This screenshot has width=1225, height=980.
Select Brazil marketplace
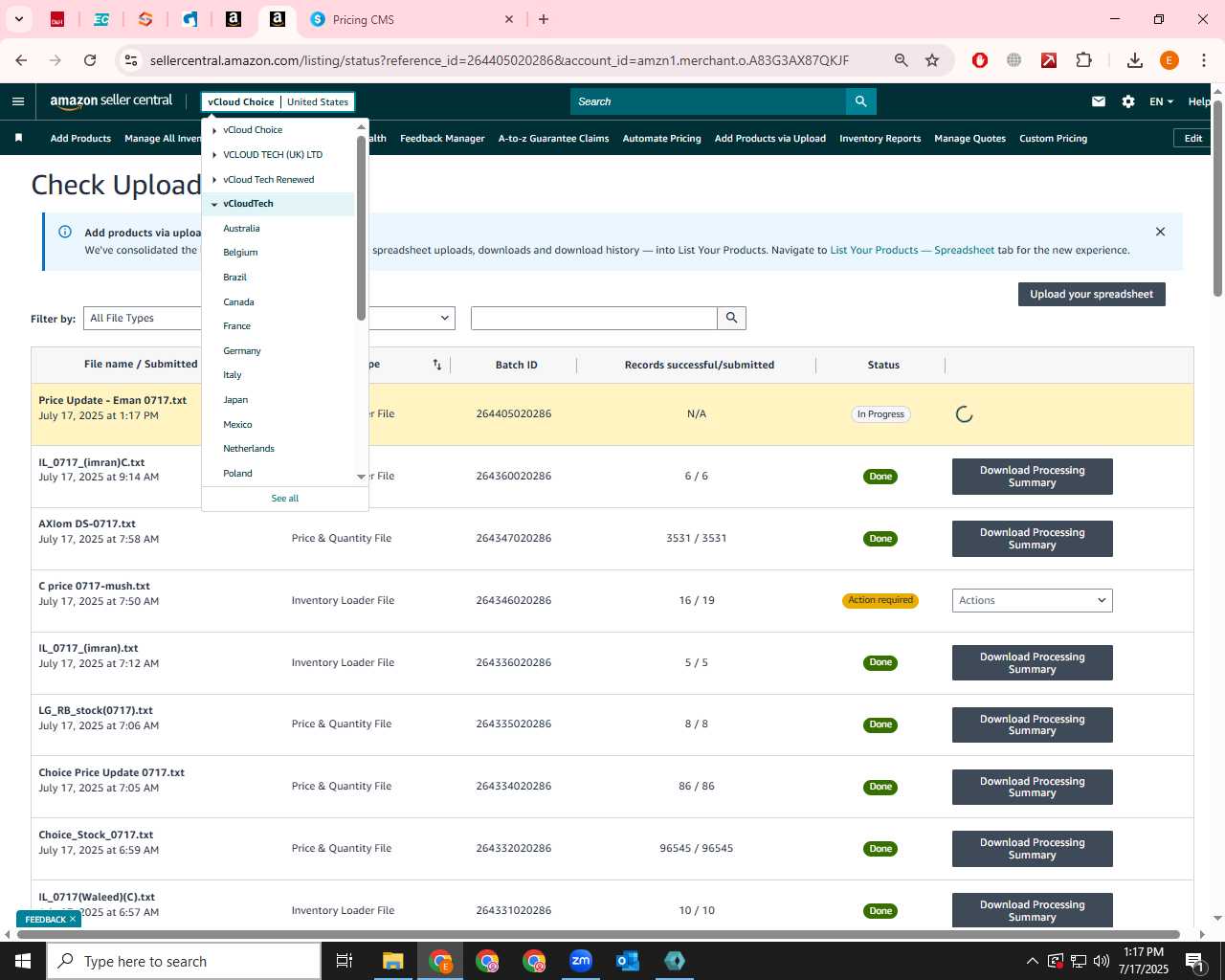pyautogui.click(x=234, y=278)
